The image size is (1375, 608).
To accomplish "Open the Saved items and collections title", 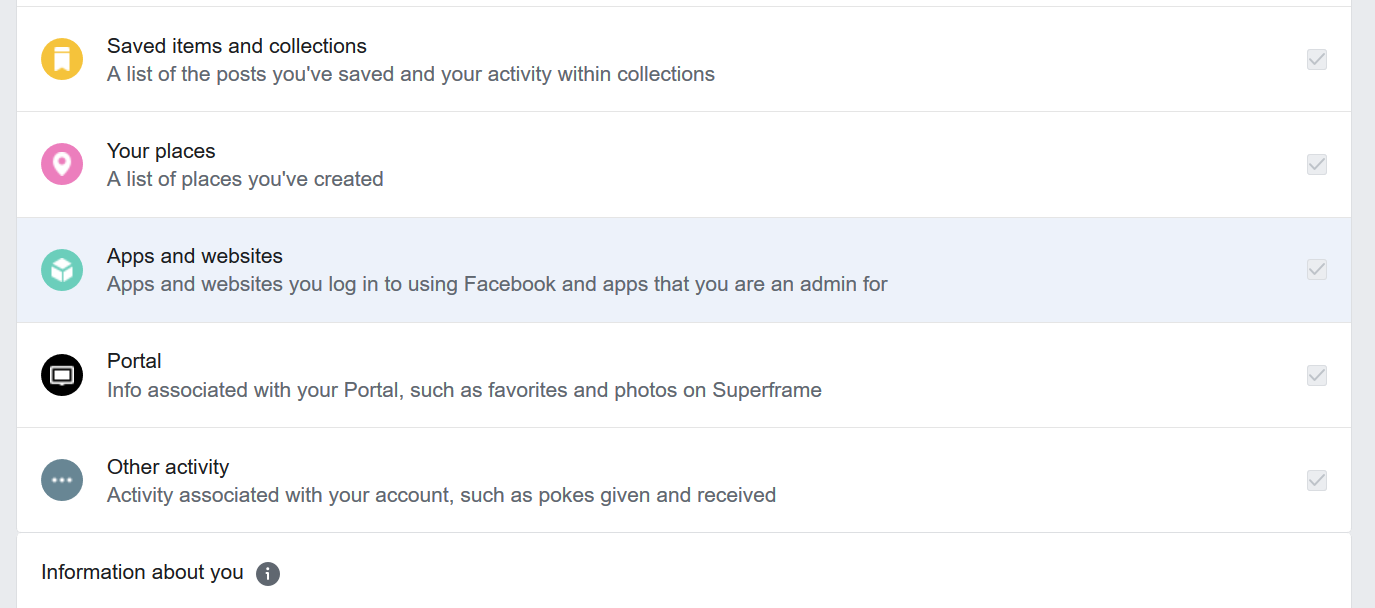I will 237,46.
